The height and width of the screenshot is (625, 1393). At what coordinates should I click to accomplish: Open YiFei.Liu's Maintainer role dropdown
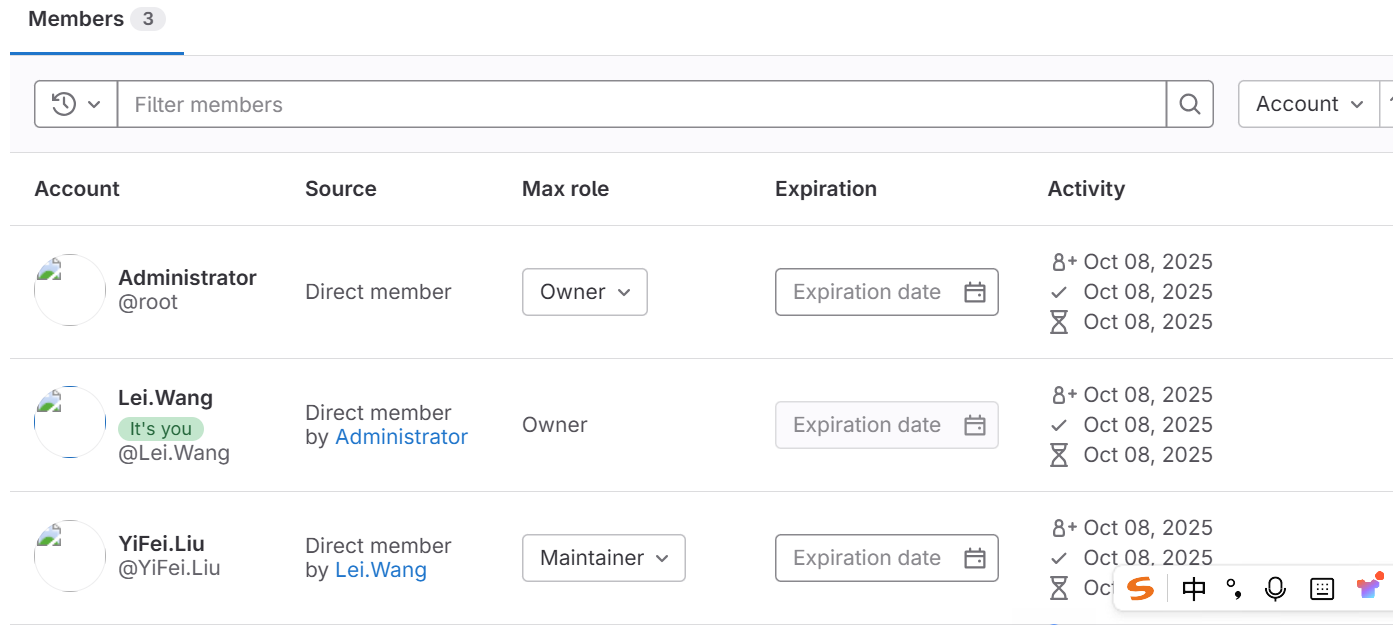[x=603, y=558]
